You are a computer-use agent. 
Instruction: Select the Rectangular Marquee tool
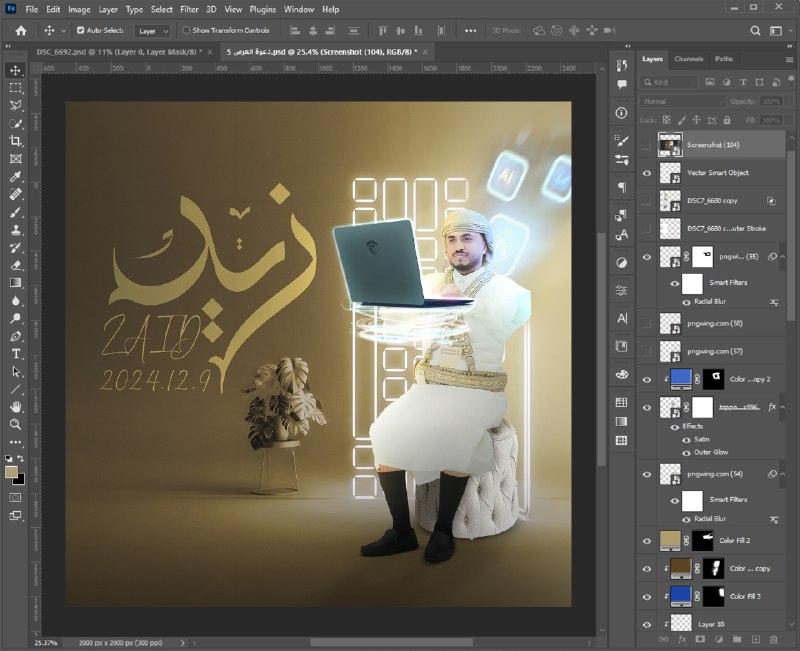tap(16, 88)
